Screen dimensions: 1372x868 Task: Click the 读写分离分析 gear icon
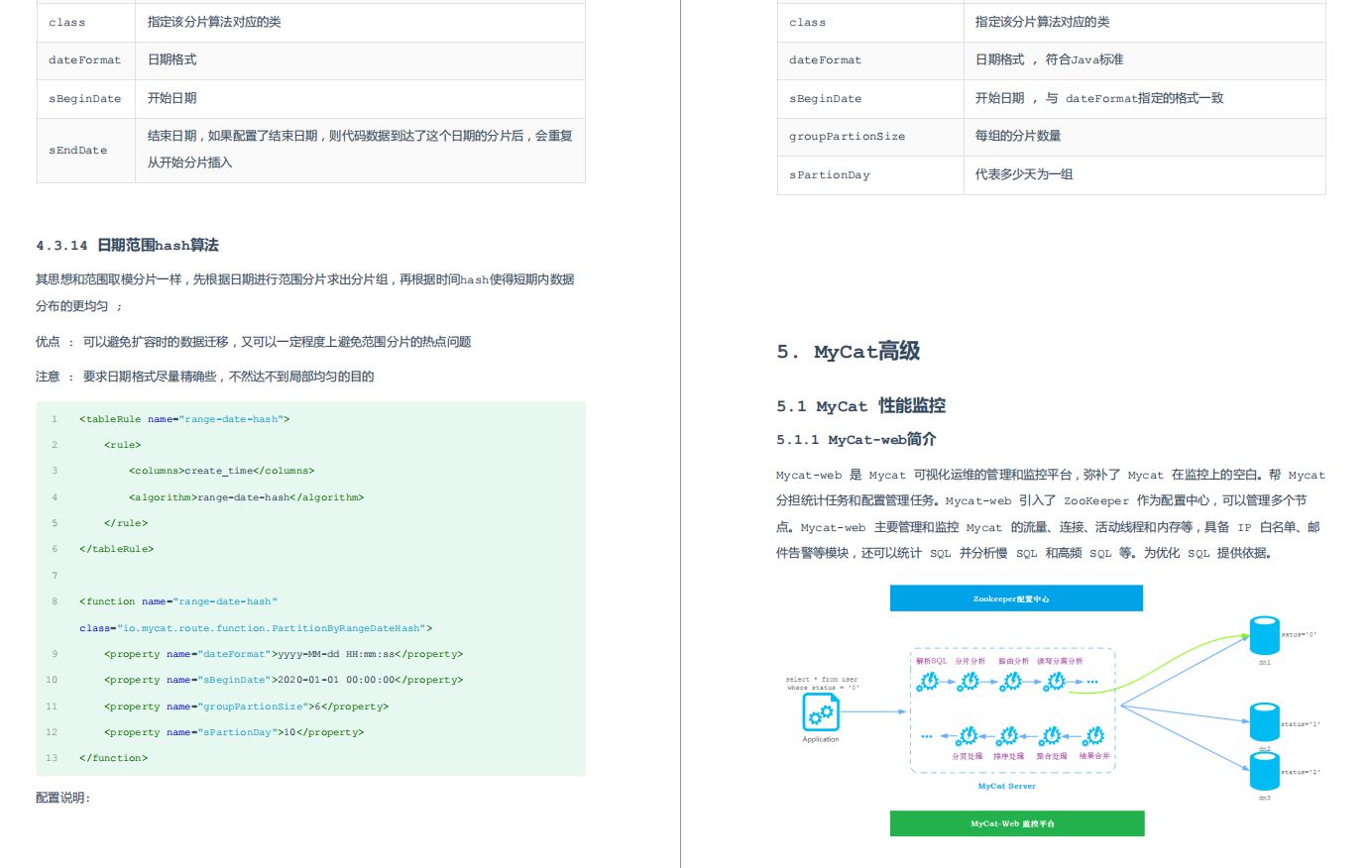point(1054,683)
